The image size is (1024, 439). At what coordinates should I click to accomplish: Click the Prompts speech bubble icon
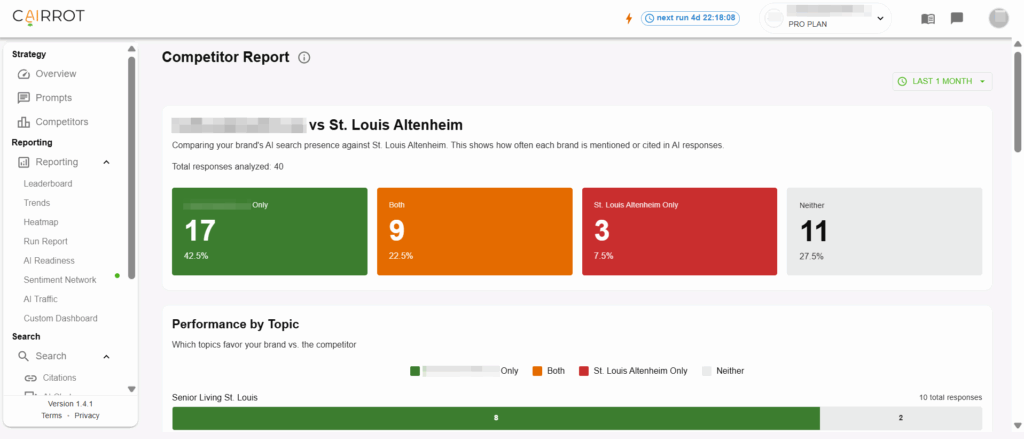click(24, 98)
